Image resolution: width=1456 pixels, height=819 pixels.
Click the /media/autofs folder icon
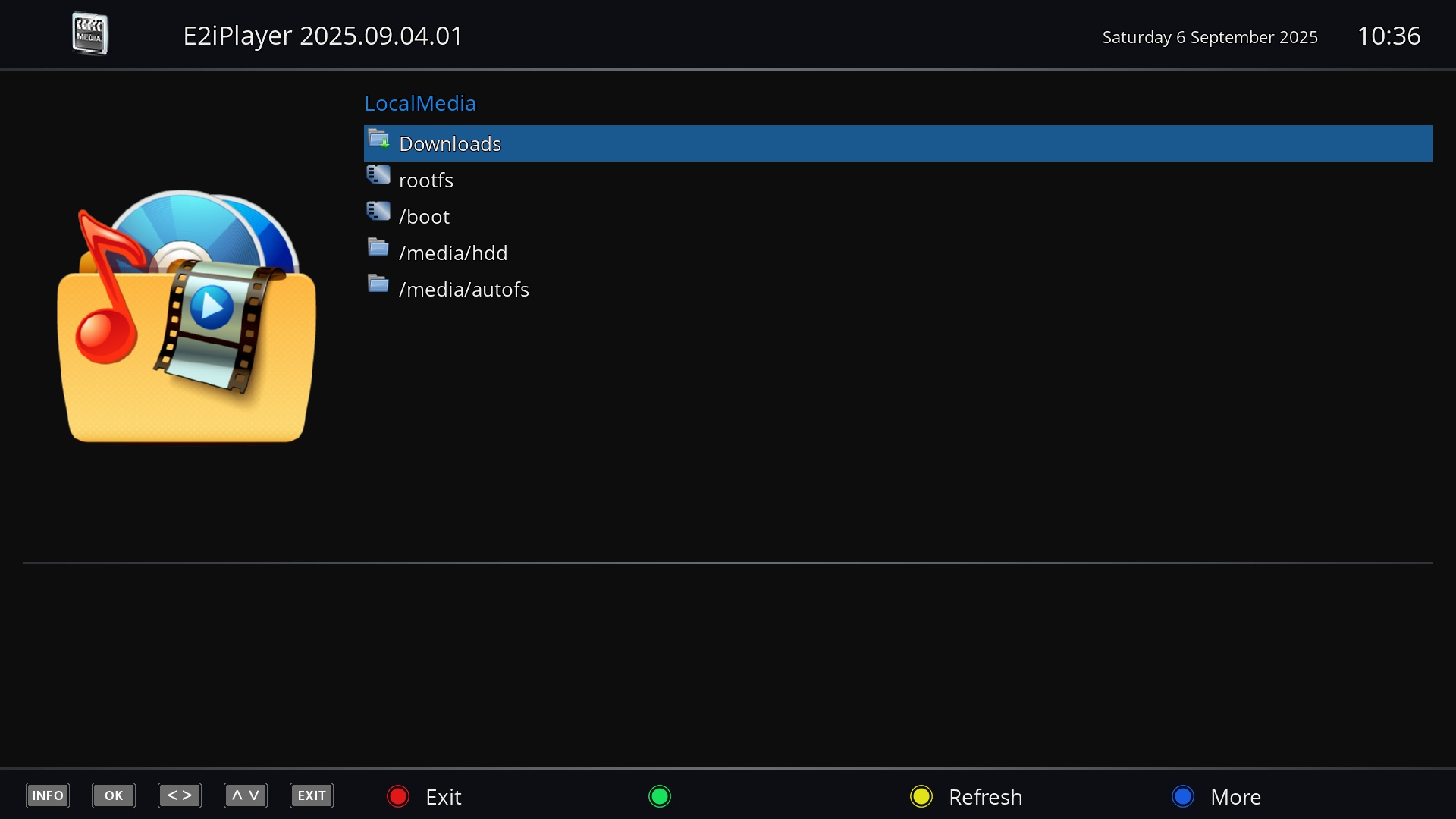(378, 284)
